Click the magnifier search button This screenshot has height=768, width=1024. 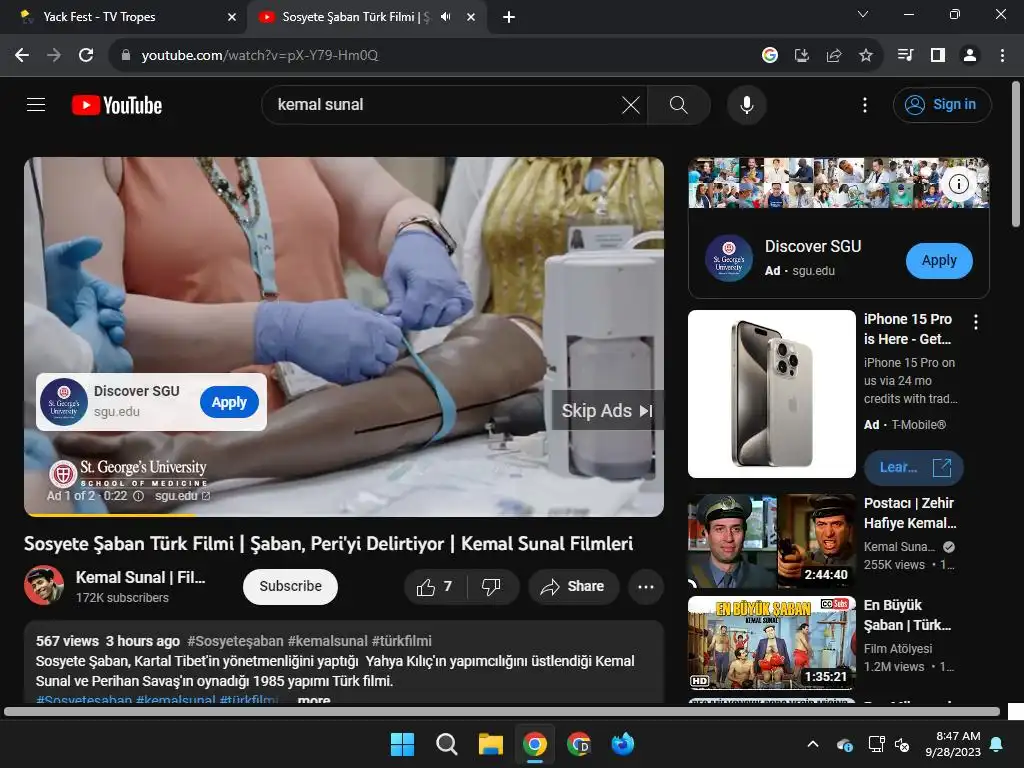click(679, 104)
